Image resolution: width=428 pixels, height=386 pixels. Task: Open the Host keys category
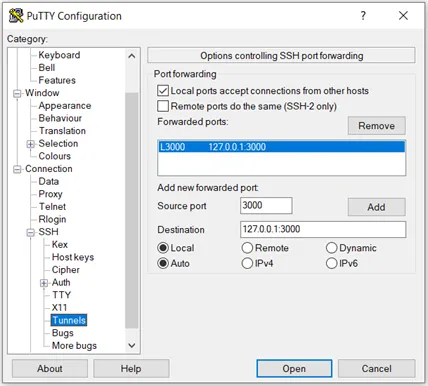point(73,257)
